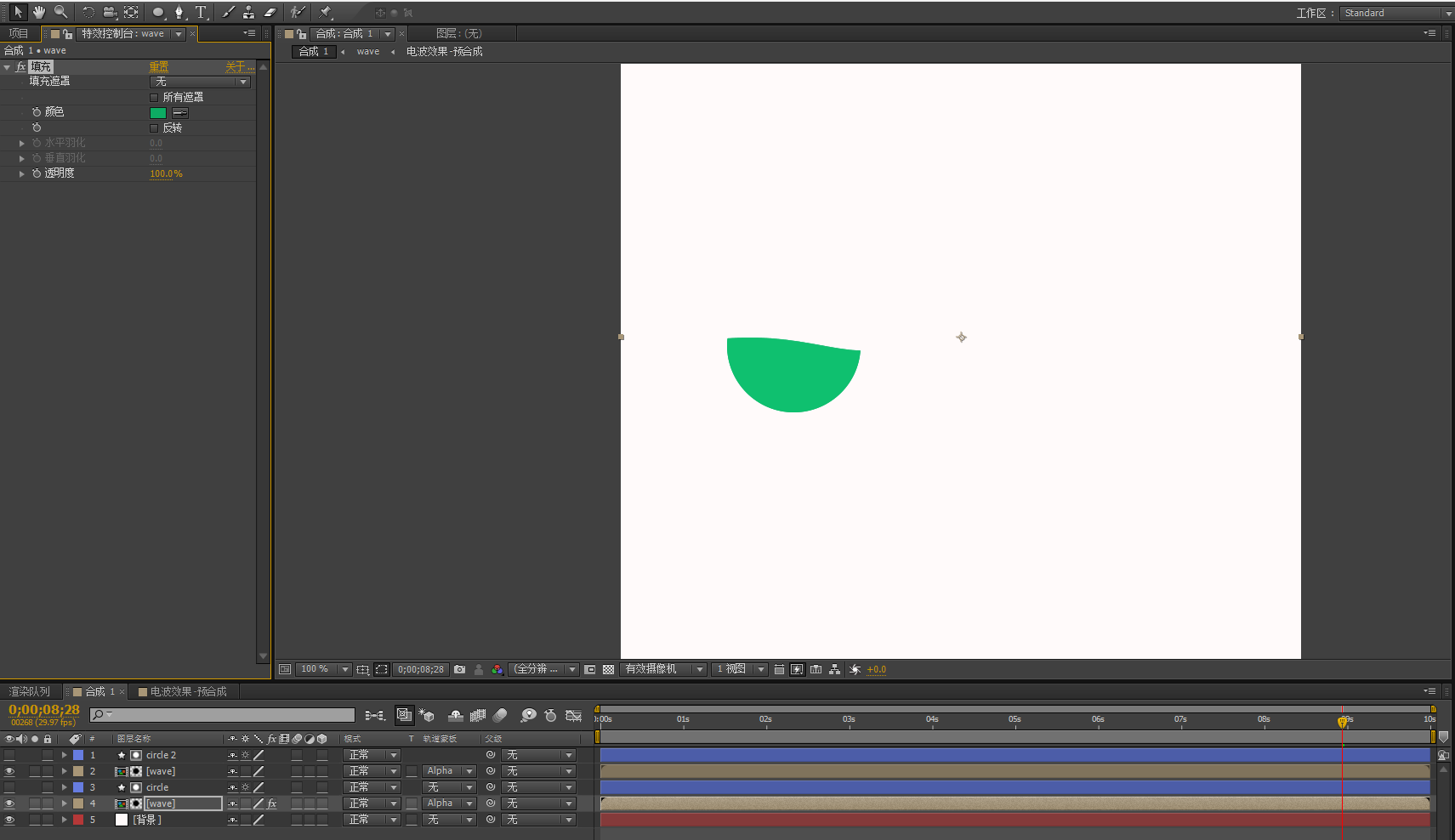Toggle visibility of layer 2 wave
The height and width of the screenshot is (840, 1455).
coord(9,771)
